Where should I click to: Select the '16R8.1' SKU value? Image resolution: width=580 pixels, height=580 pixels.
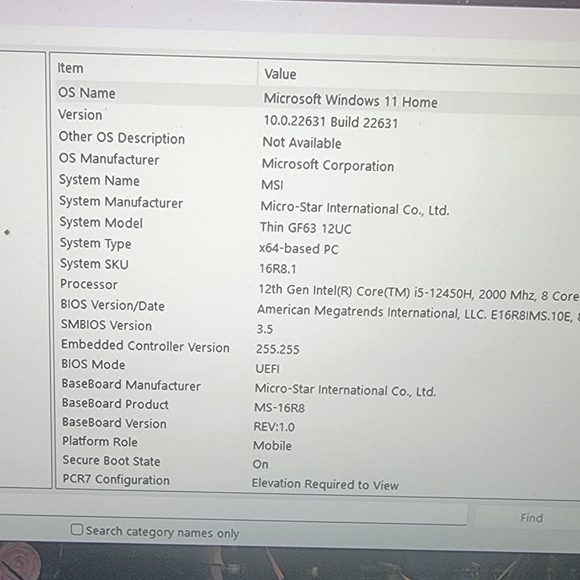coord(277,269)
